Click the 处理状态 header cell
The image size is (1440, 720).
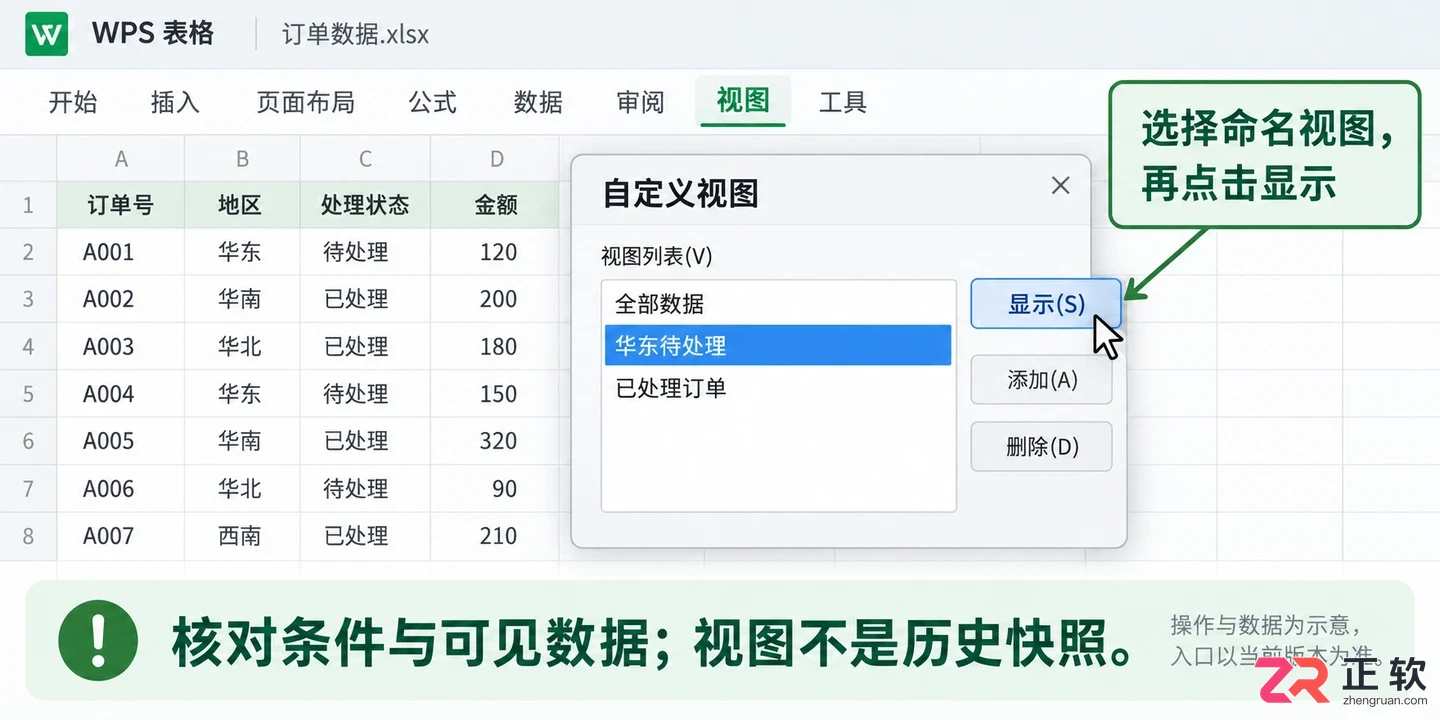click(365, 205)
